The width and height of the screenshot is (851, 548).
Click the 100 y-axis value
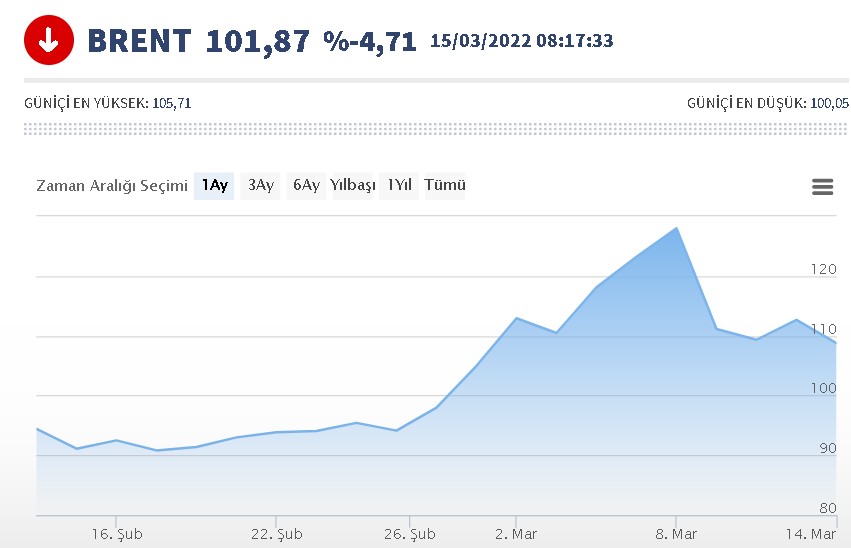pos(823,388)
